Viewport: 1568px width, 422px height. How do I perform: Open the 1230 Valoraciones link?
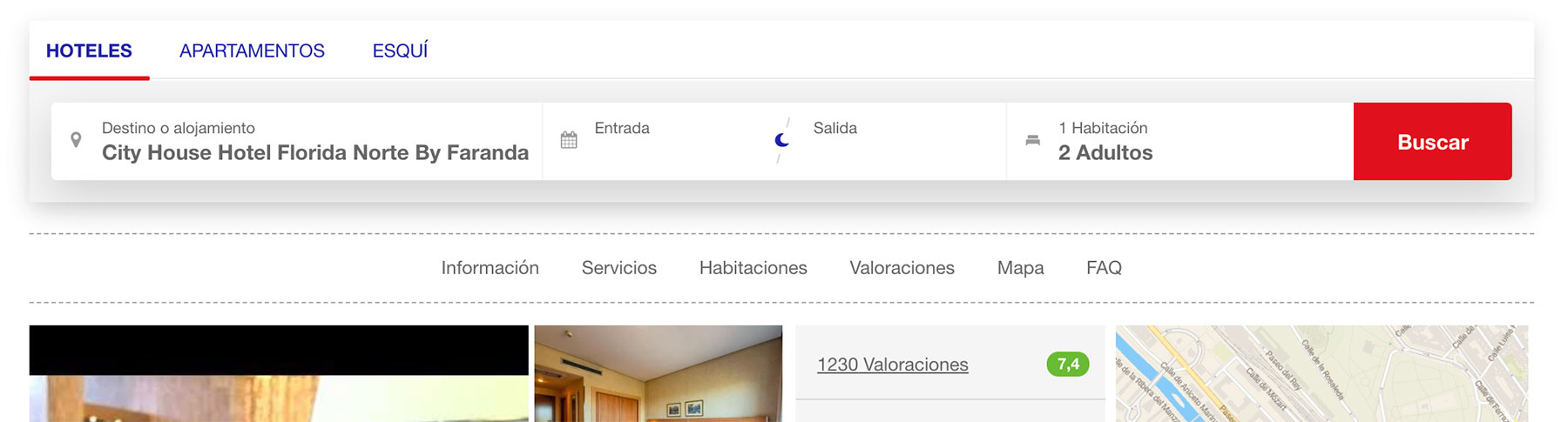893,365
